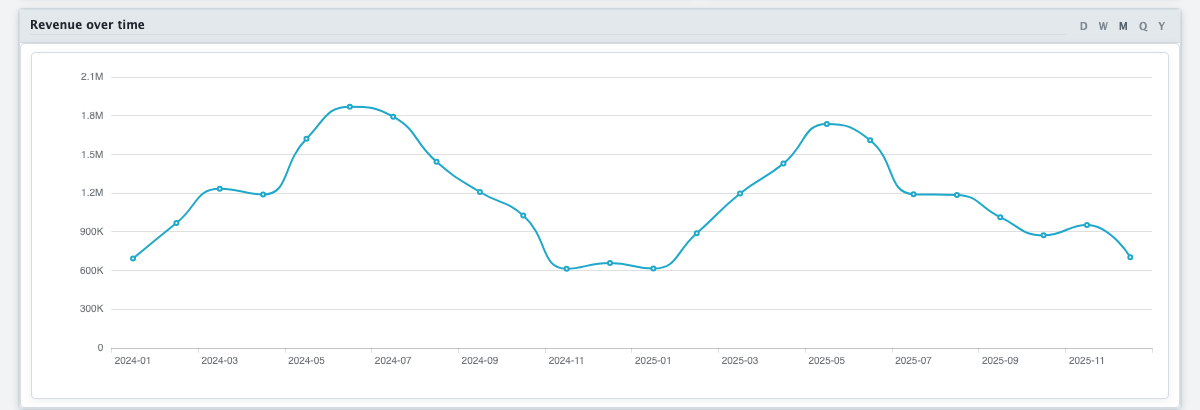Click the 2024-11 low data point
This screenshot has width=1200, height=410.
567,269
